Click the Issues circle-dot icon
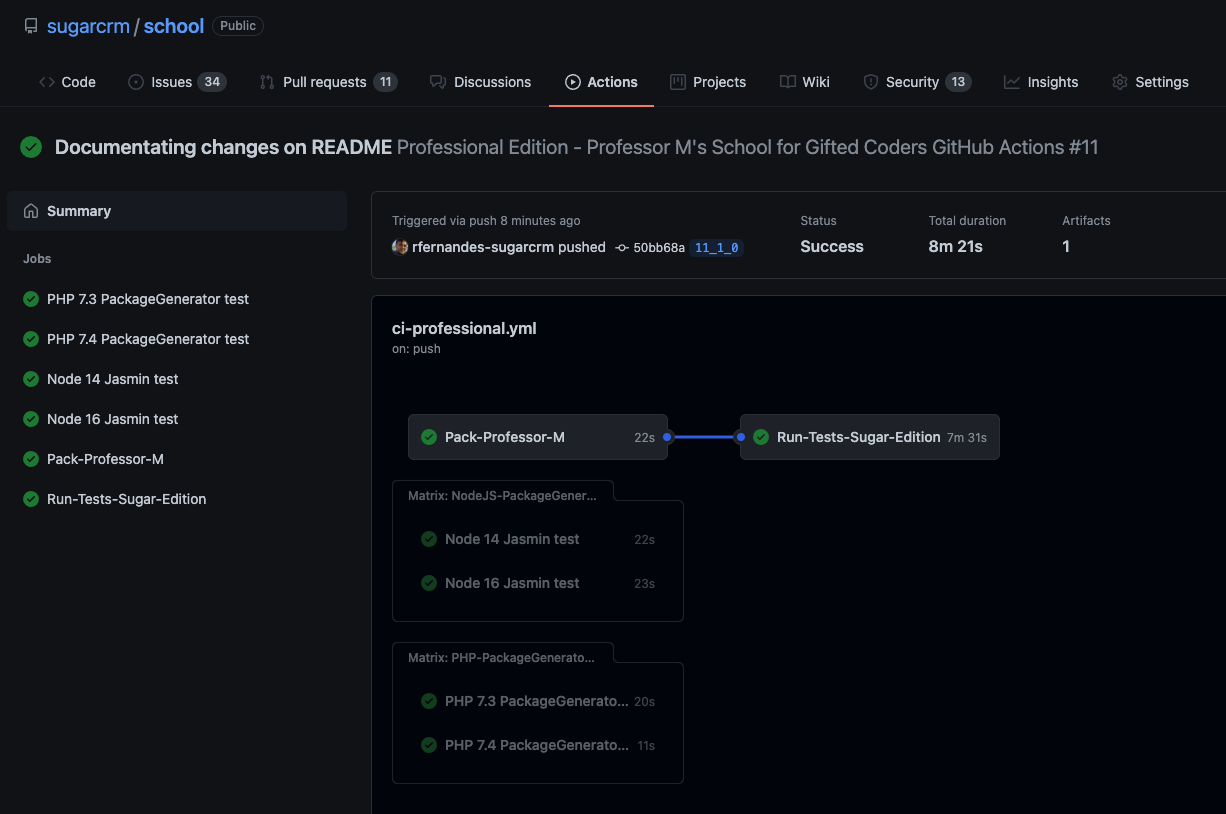This screenshot has height=814, width=1226. pyautogui.click(x=136, y=82)
